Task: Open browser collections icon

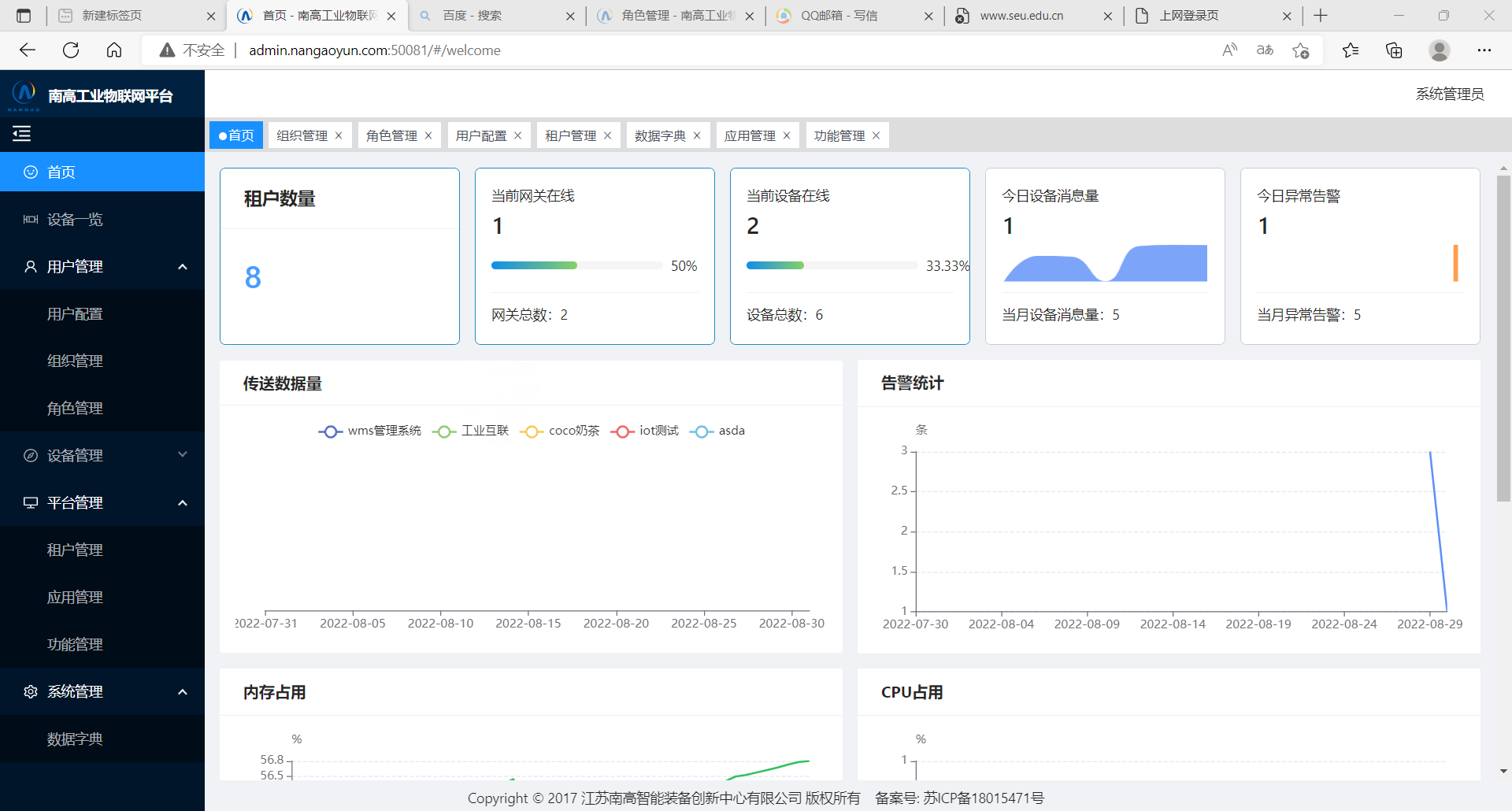Action: [1394, 50]
